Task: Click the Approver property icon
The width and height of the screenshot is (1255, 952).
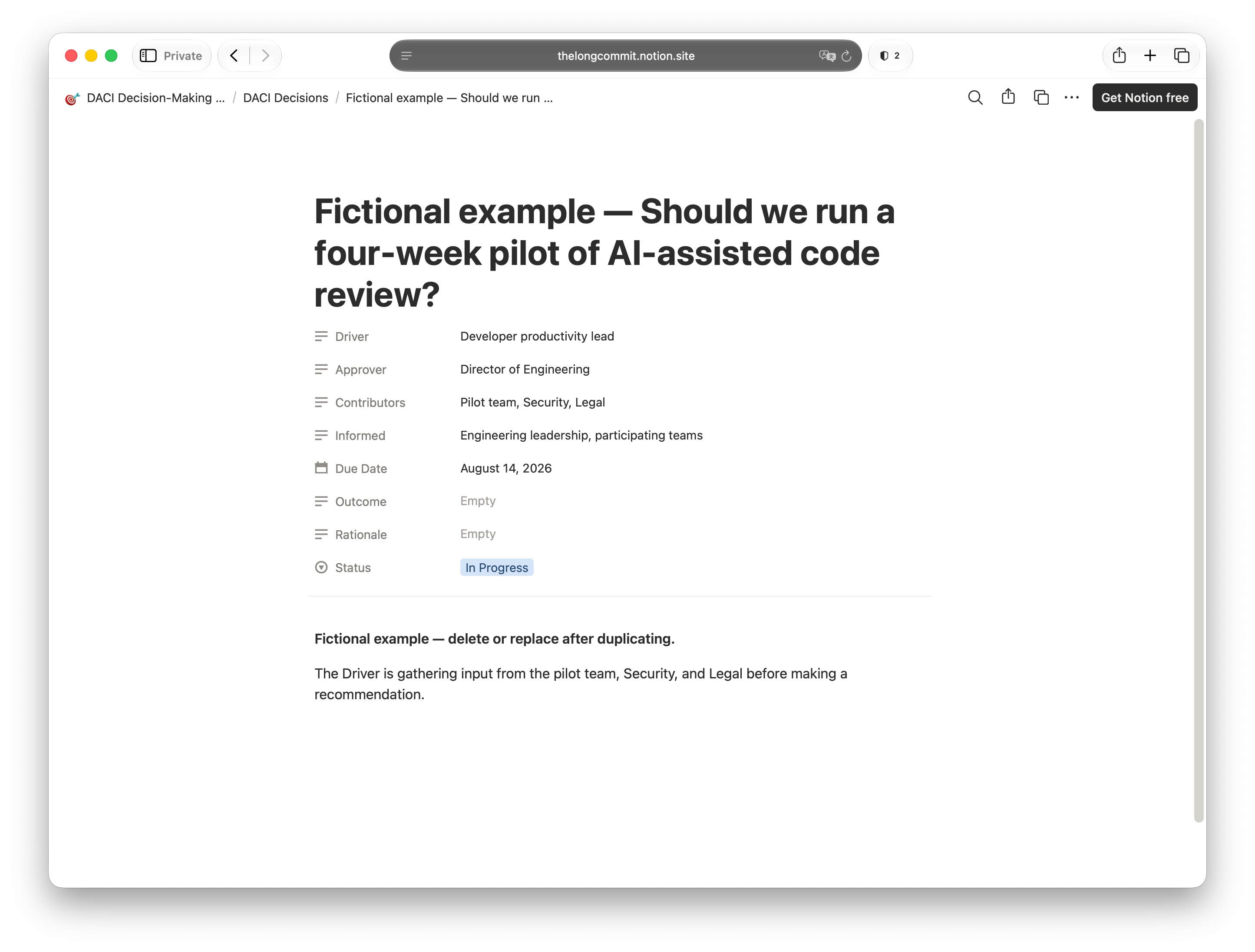Action: click(x=321, y=369)
